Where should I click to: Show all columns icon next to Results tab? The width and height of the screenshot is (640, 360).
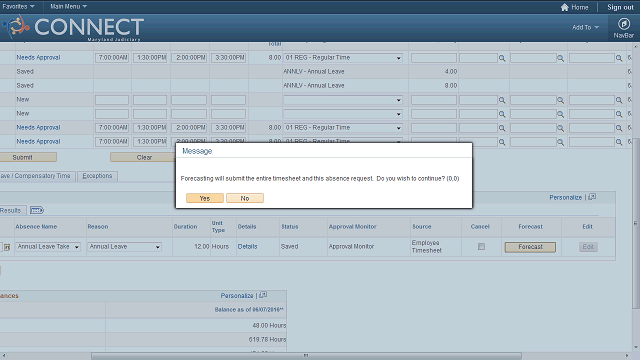point(37,210)
